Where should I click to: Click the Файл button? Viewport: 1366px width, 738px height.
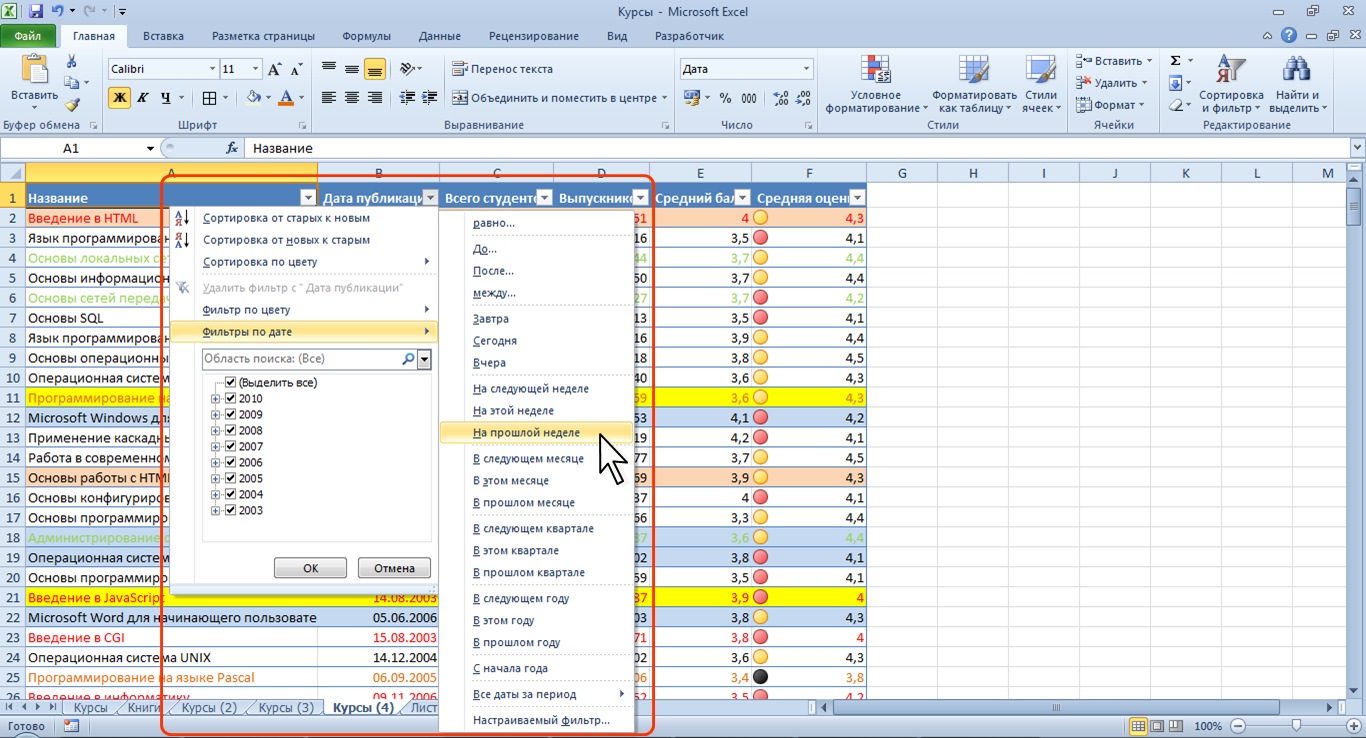click(27, 36)
